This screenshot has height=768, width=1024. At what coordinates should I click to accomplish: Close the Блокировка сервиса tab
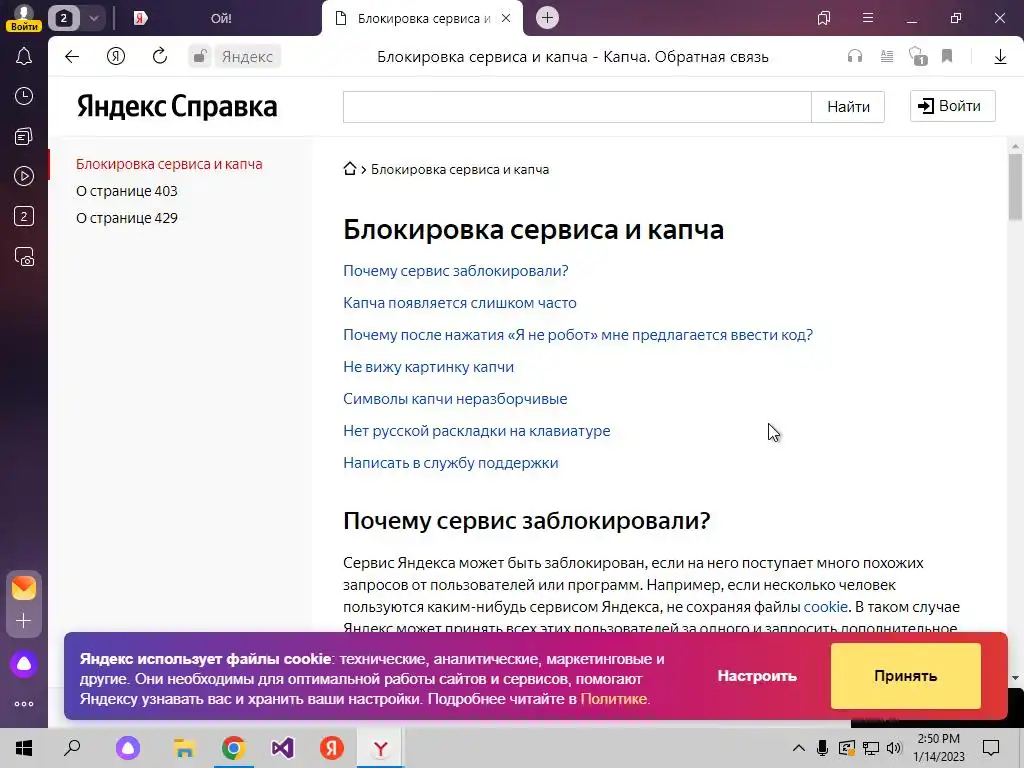tap(506, 18)
